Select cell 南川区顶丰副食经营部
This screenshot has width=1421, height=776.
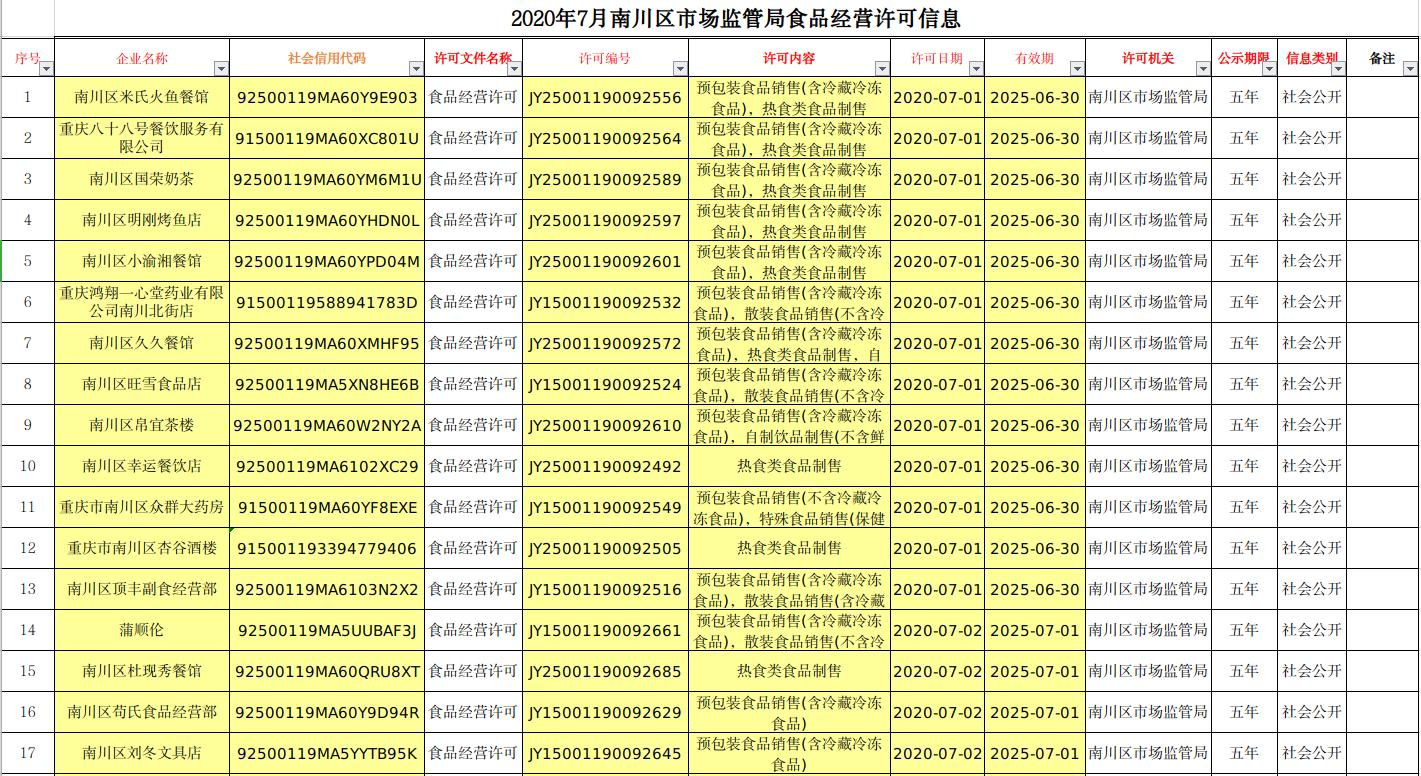[142, 589]
